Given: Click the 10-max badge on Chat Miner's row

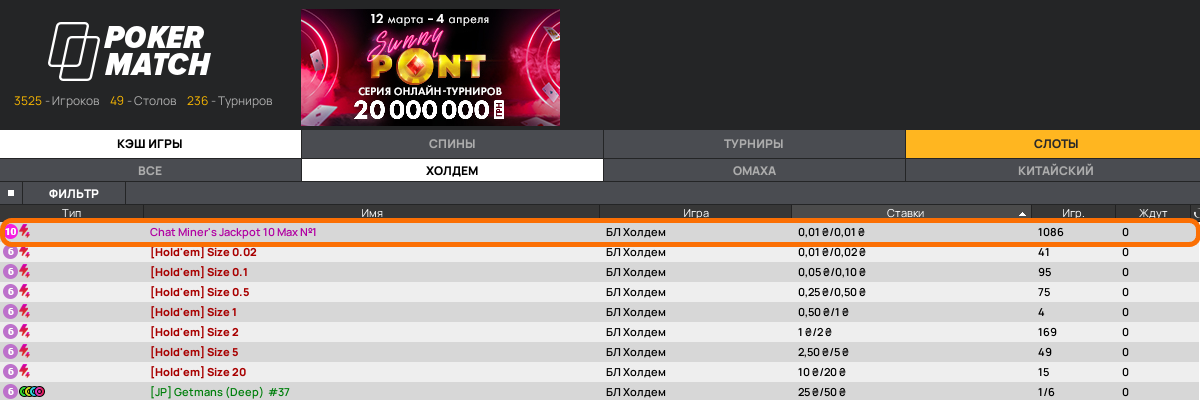Looking at the screenshot, I should [11, 232].
